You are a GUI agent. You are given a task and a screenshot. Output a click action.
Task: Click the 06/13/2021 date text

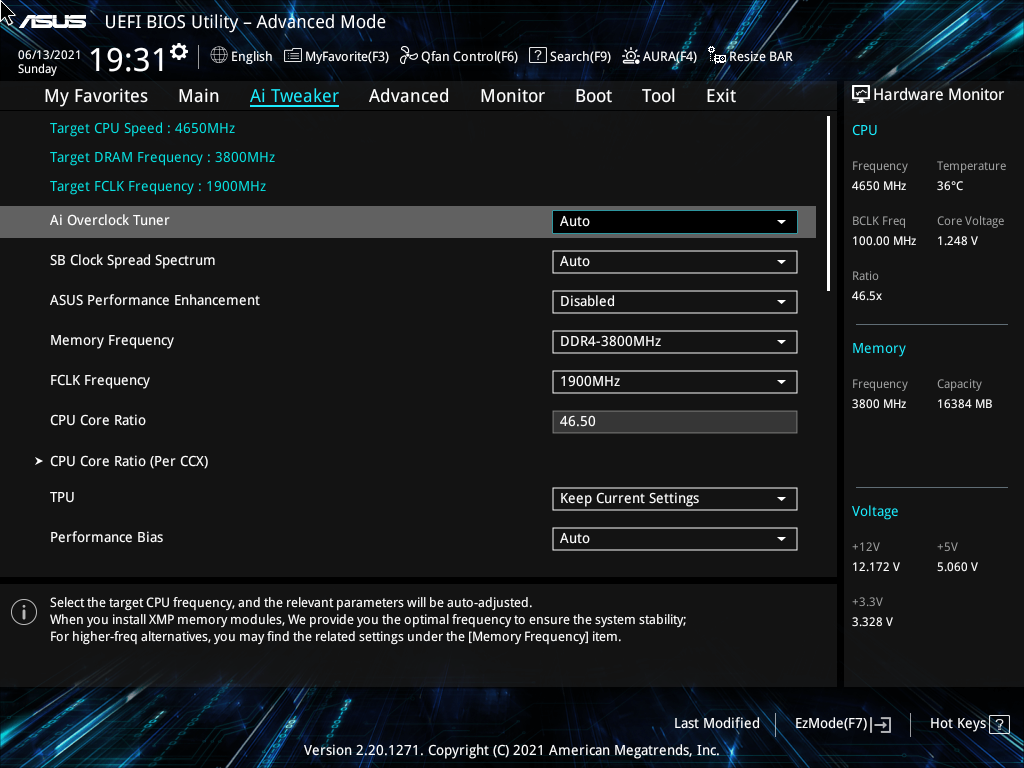click(x=49, y=55)
